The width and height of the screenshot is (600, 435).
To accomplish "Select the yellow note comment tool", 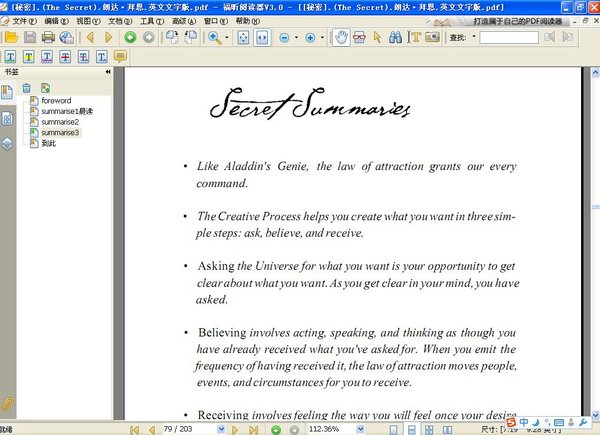I will click(120, 57).
